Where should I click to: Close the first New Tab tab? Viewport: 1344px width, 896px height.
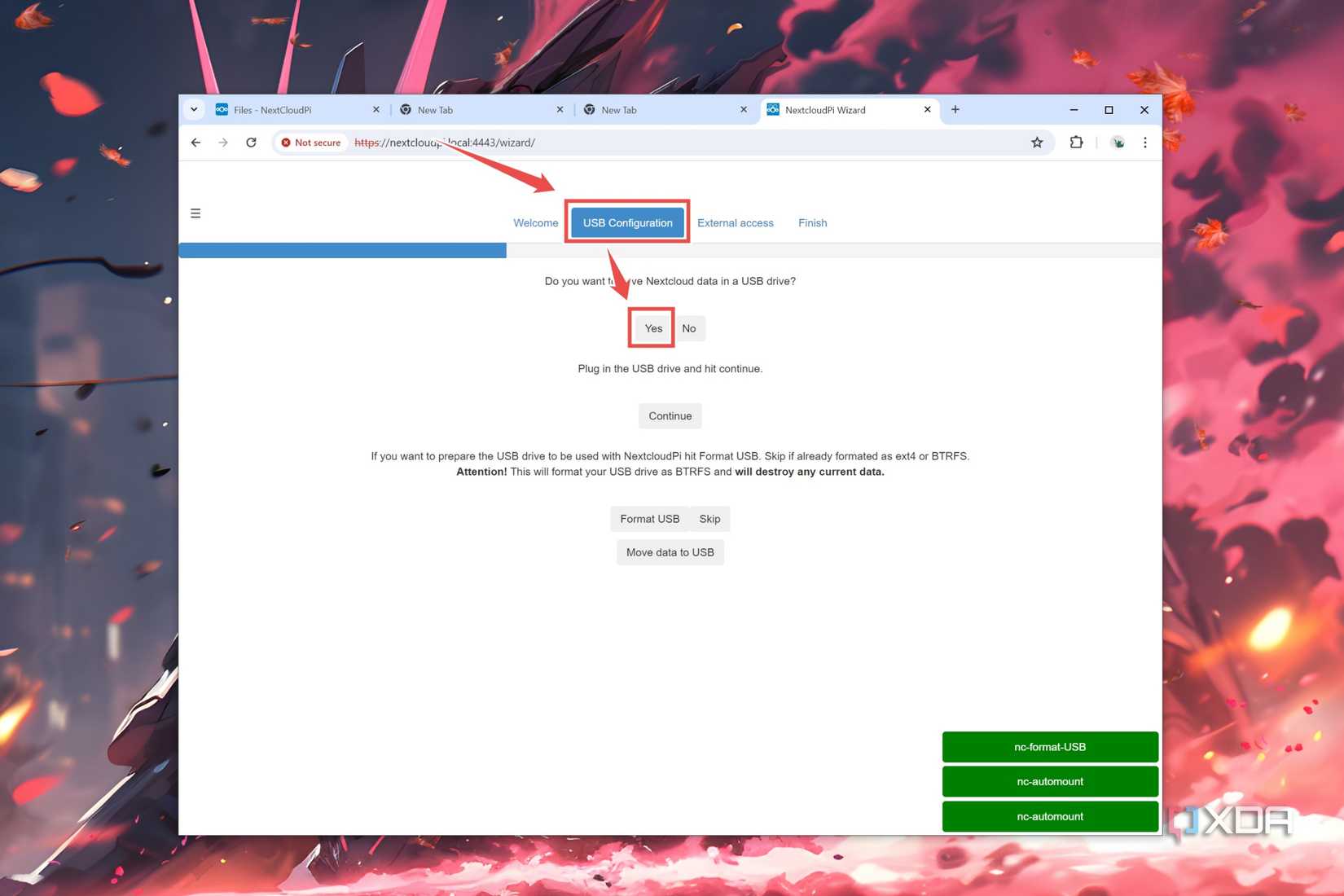560,110
